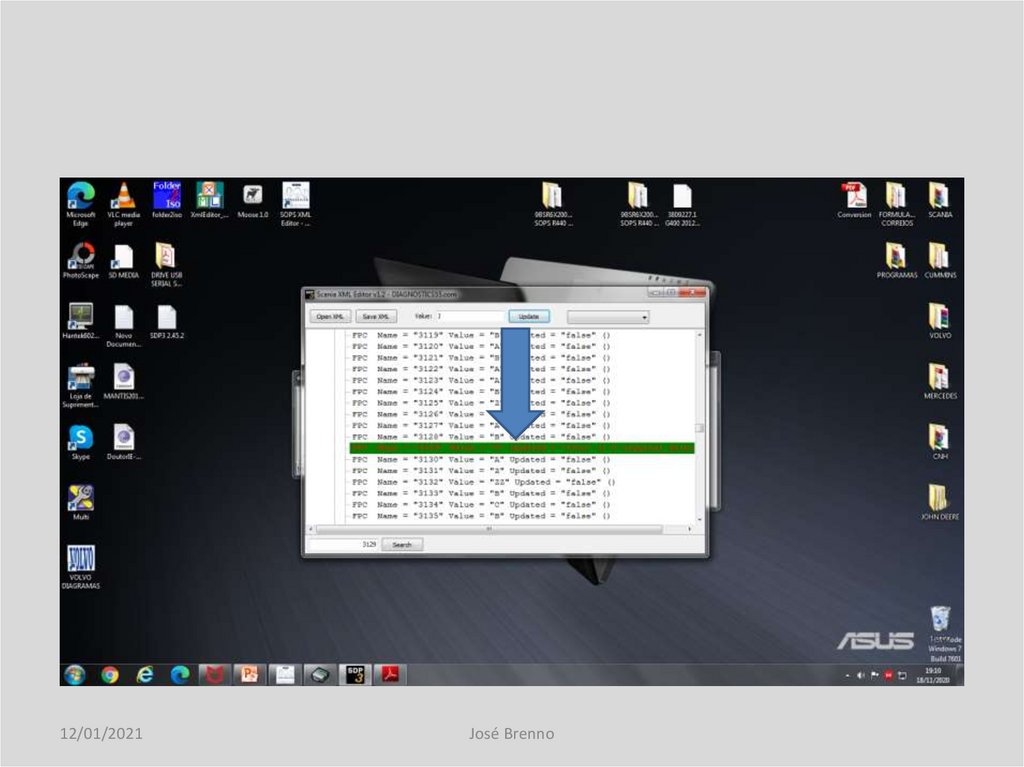Select the highlighted green FPC row
The height and width of the screenshot is (767, 1024).
tap(521, 448)
